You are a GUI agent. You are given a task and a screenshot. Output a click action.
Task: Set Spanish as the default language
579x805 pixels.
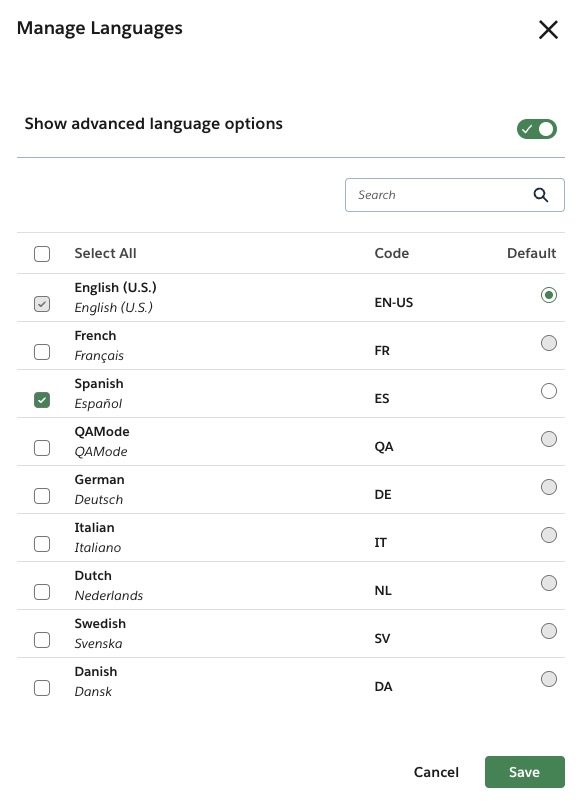[x=549, y=391]
